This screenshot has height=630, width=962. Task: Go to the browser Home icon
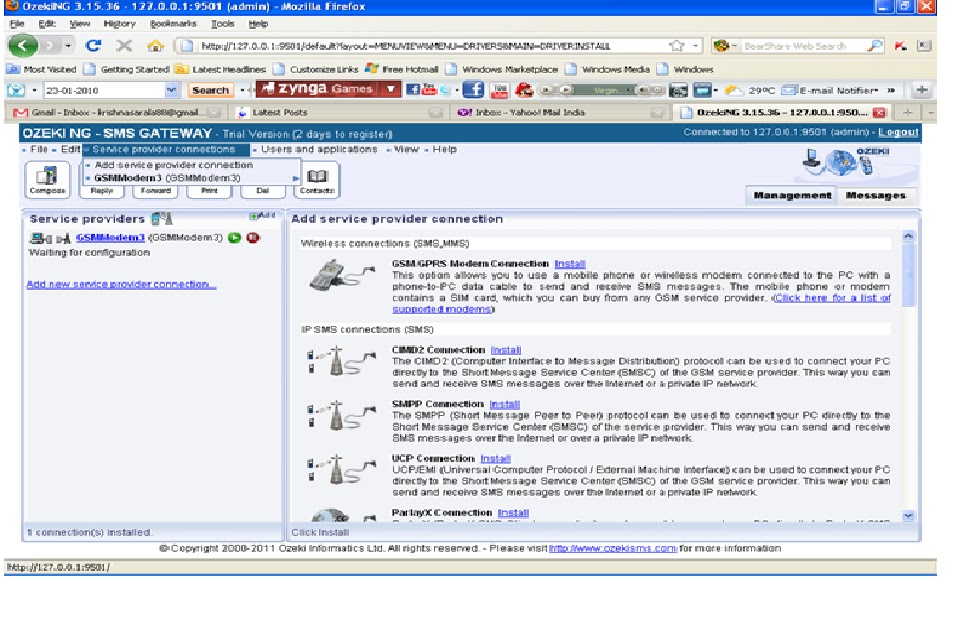tap(156, 45)
